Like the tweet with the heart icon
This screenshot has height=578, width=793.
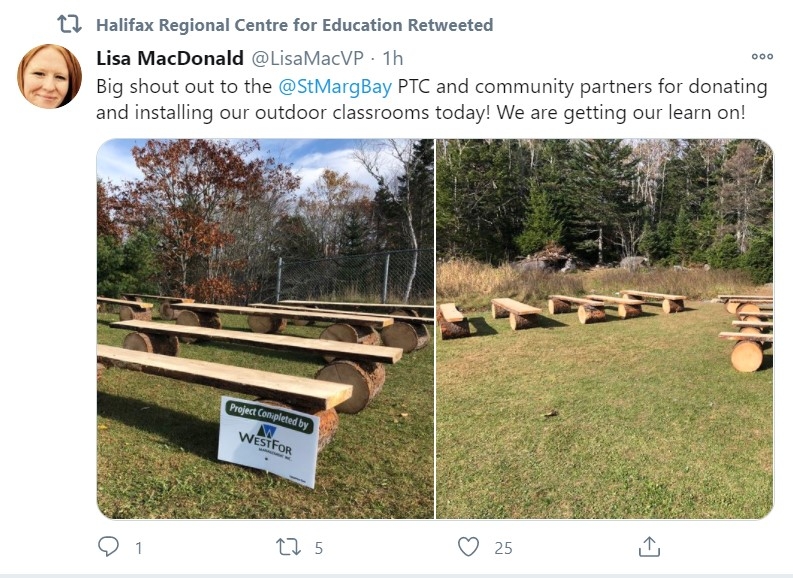pyautogui.click(x=468, y=546)
